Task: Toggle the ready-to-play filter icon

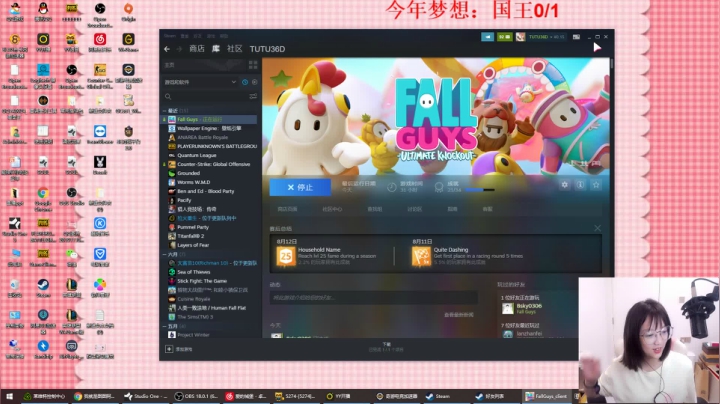Action: point(254,82)
